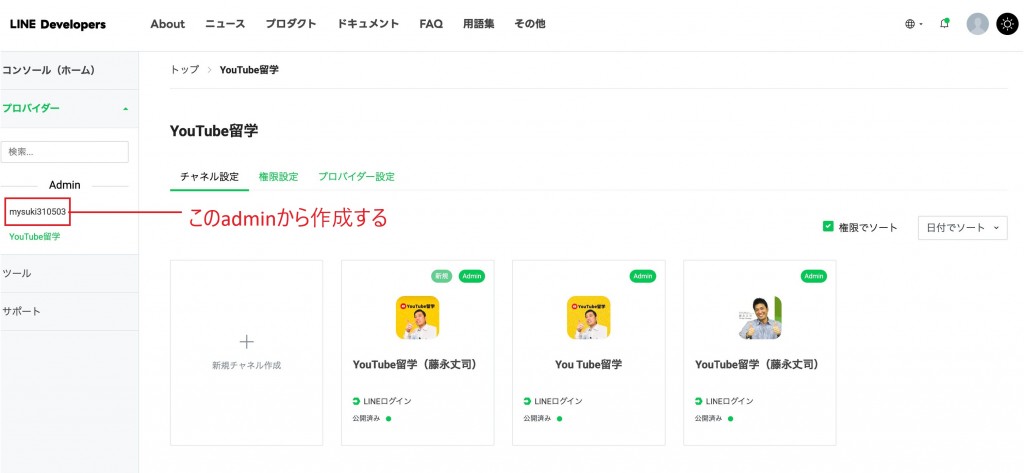Image resolution: width=1024 pixels, height=473 pixels.
Task: Click the YouTube留学 page heading
Action: pyautogui.click(x=214, y=131)
